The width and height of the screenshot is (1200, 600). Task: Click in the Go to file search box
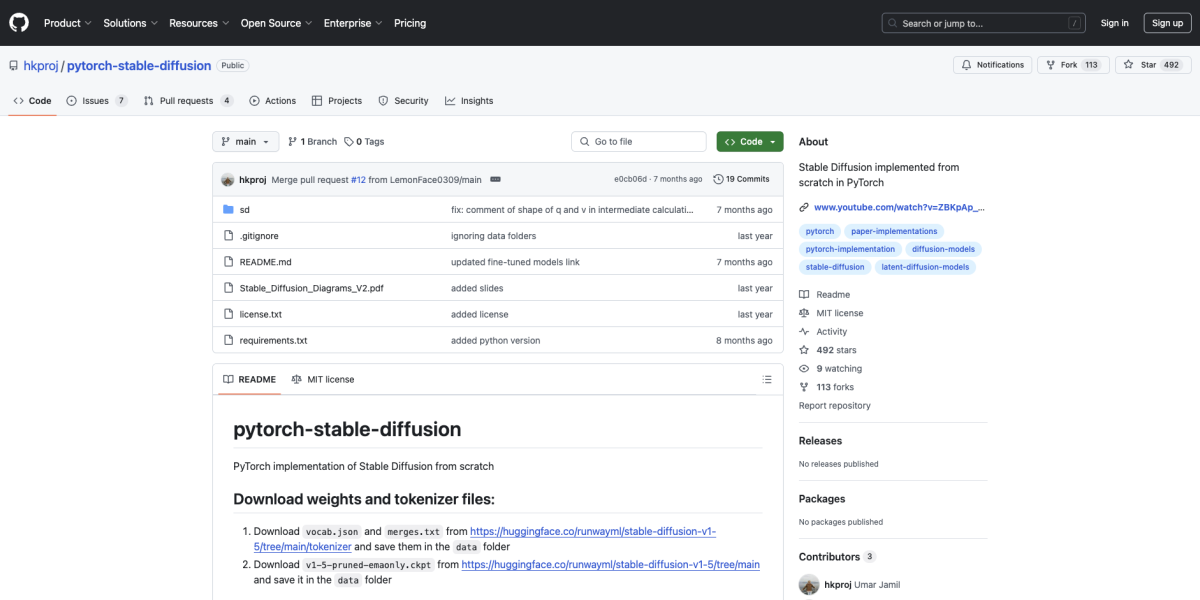click(638, 141)
